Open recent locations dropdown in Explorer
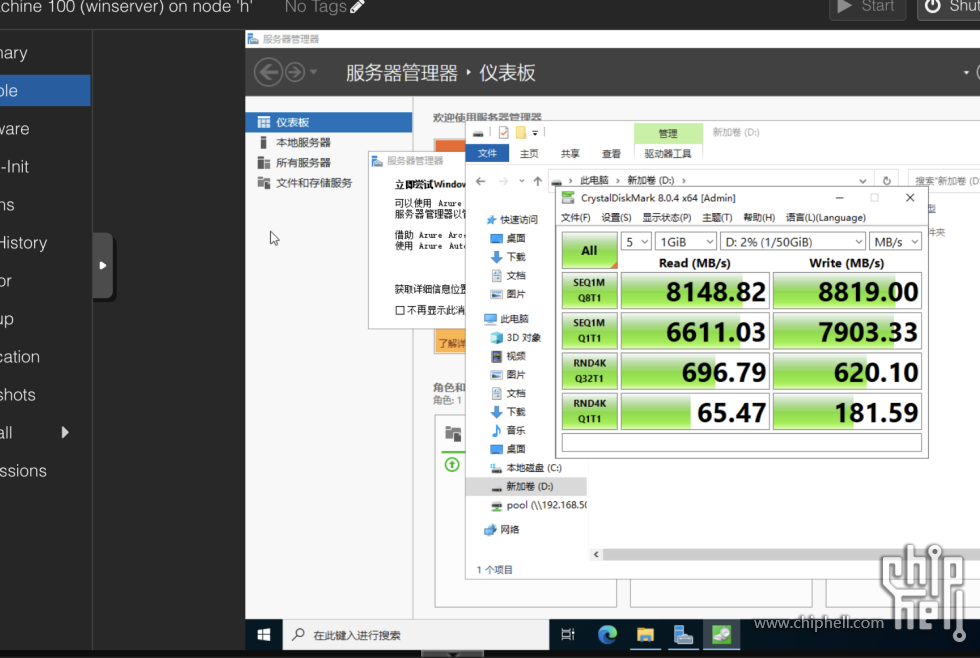The width and height of the screenshot is (980, 658). [x=521, y=181]
